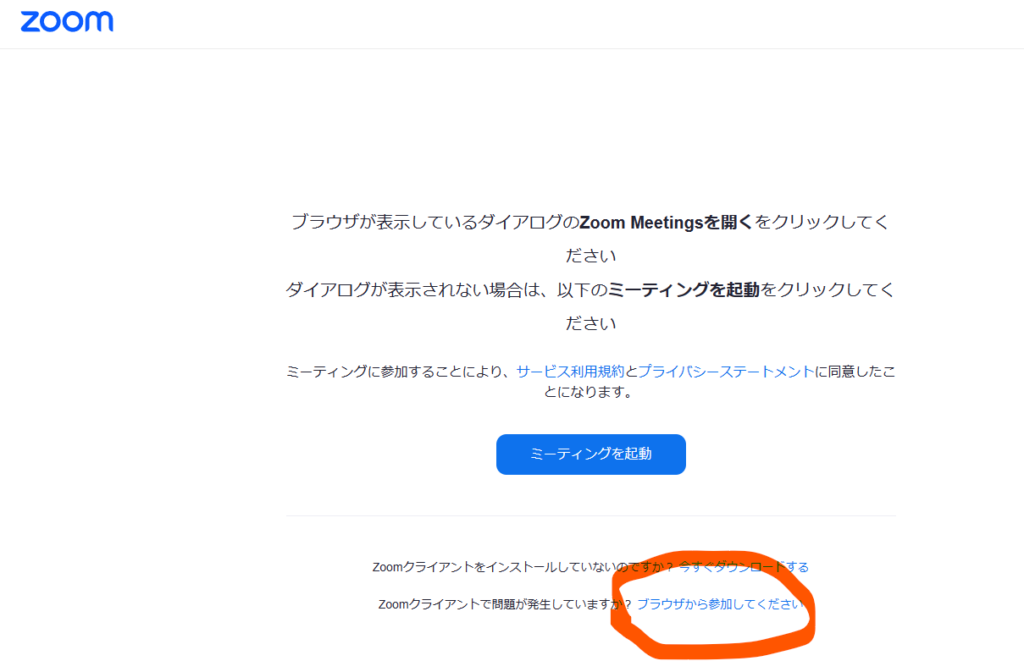Click the horizontal divider below the launch button
The height and width of the screenshot is (661, 1024).
[590, 515]
